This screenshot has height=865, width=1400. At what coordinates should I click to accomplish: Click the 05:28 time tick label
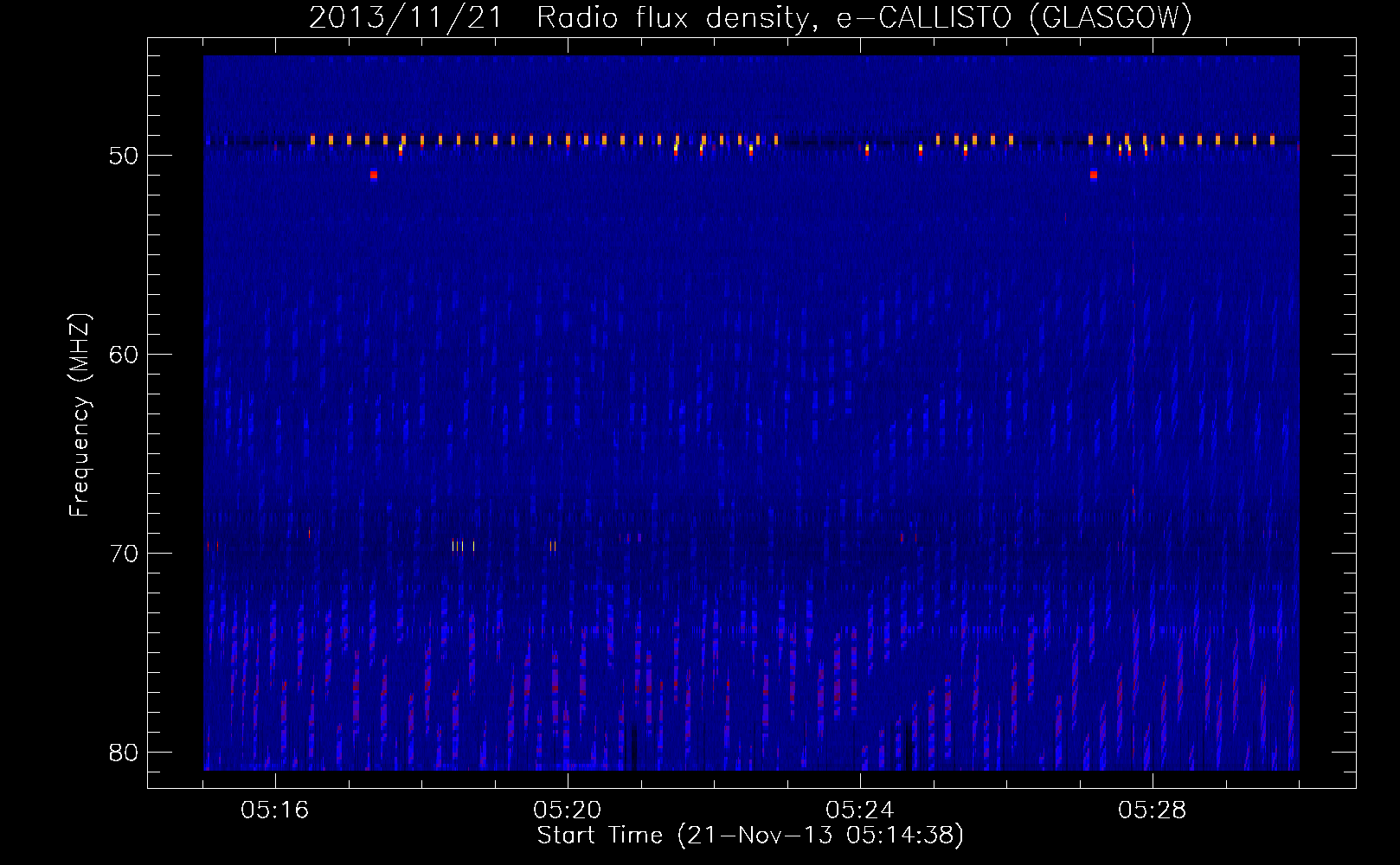[1153, 811]
